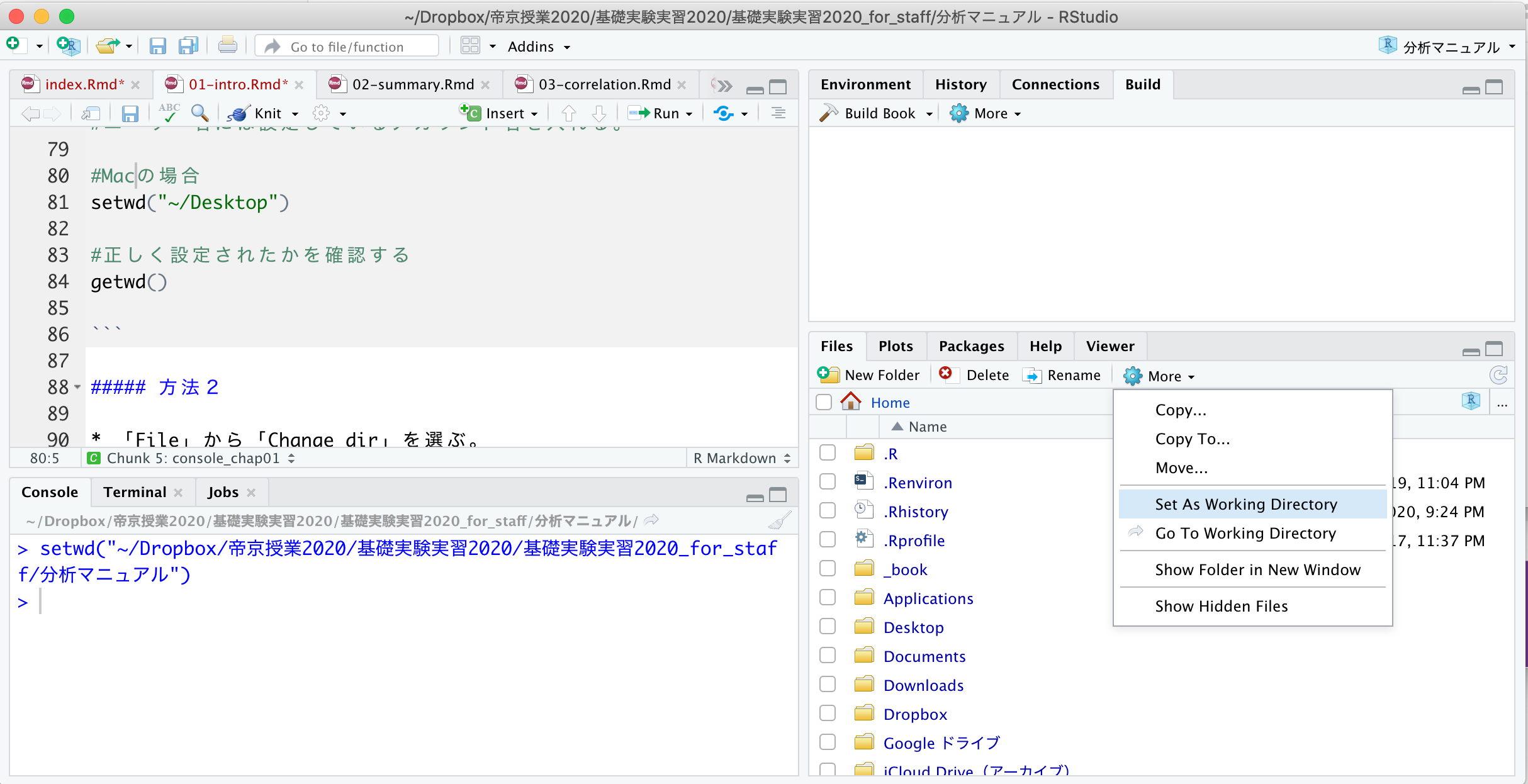Click the Build Book hammer icon
Screen dimensions: 1528x784
click(x=828, y=113)
